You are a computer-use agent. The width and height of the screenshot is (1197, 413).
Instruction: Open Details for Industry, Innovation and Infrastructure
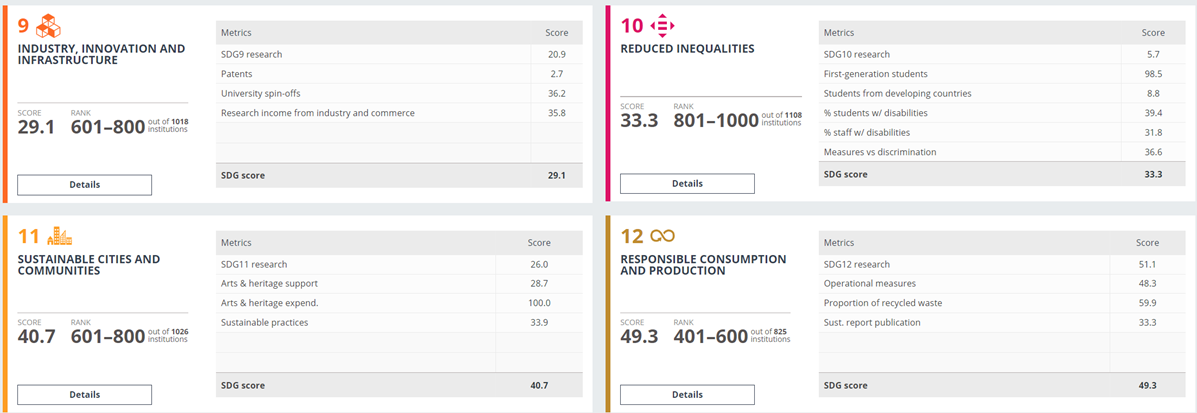(84, 185)
